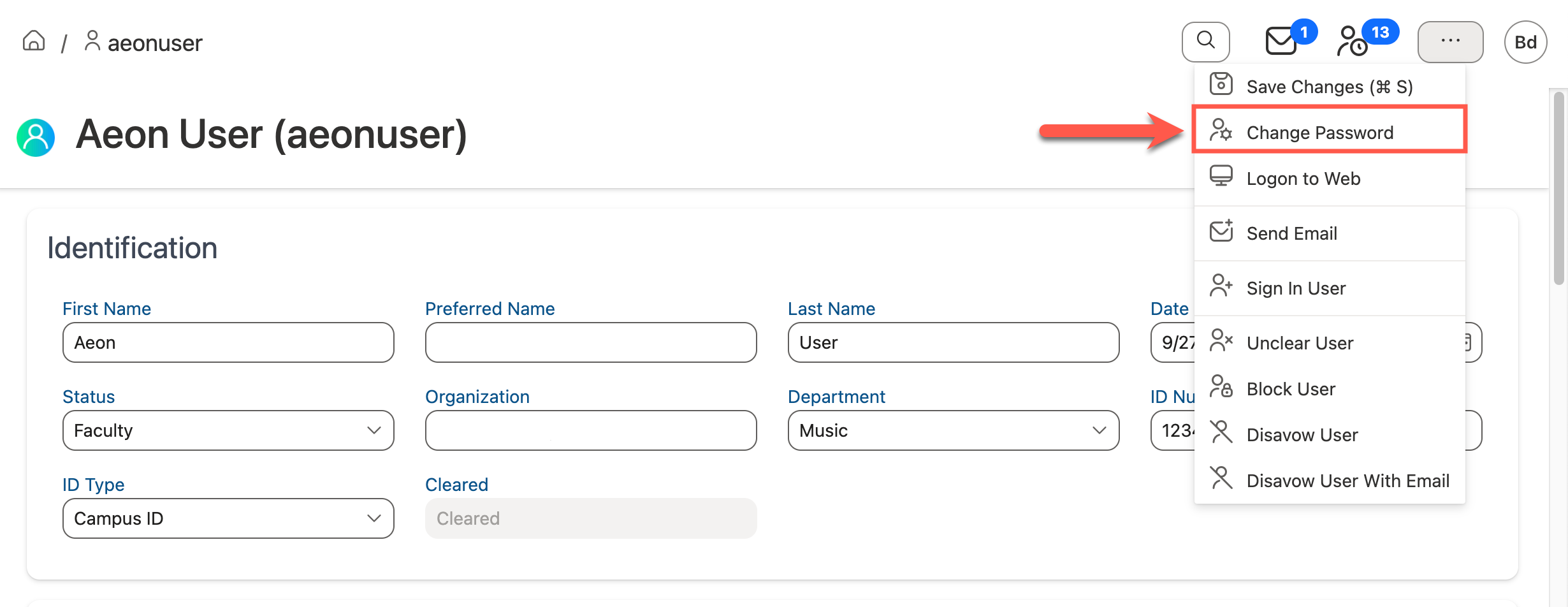Open the search magnifier button
This screenshot has height=607, width=1568.
[1205, 41]
